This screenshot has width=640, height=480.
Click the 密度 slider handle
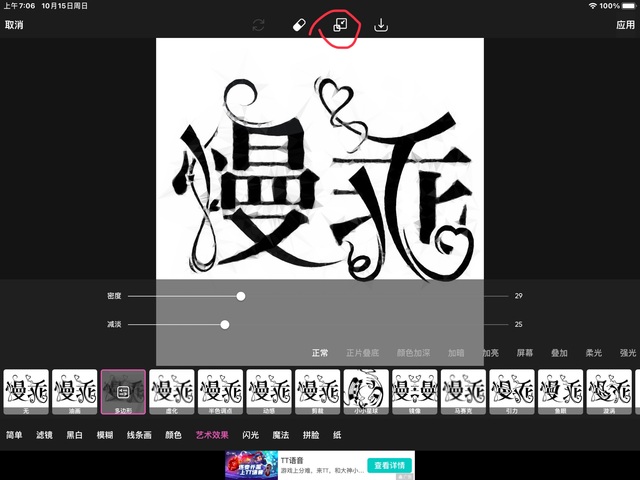click(x=241, y=296)
